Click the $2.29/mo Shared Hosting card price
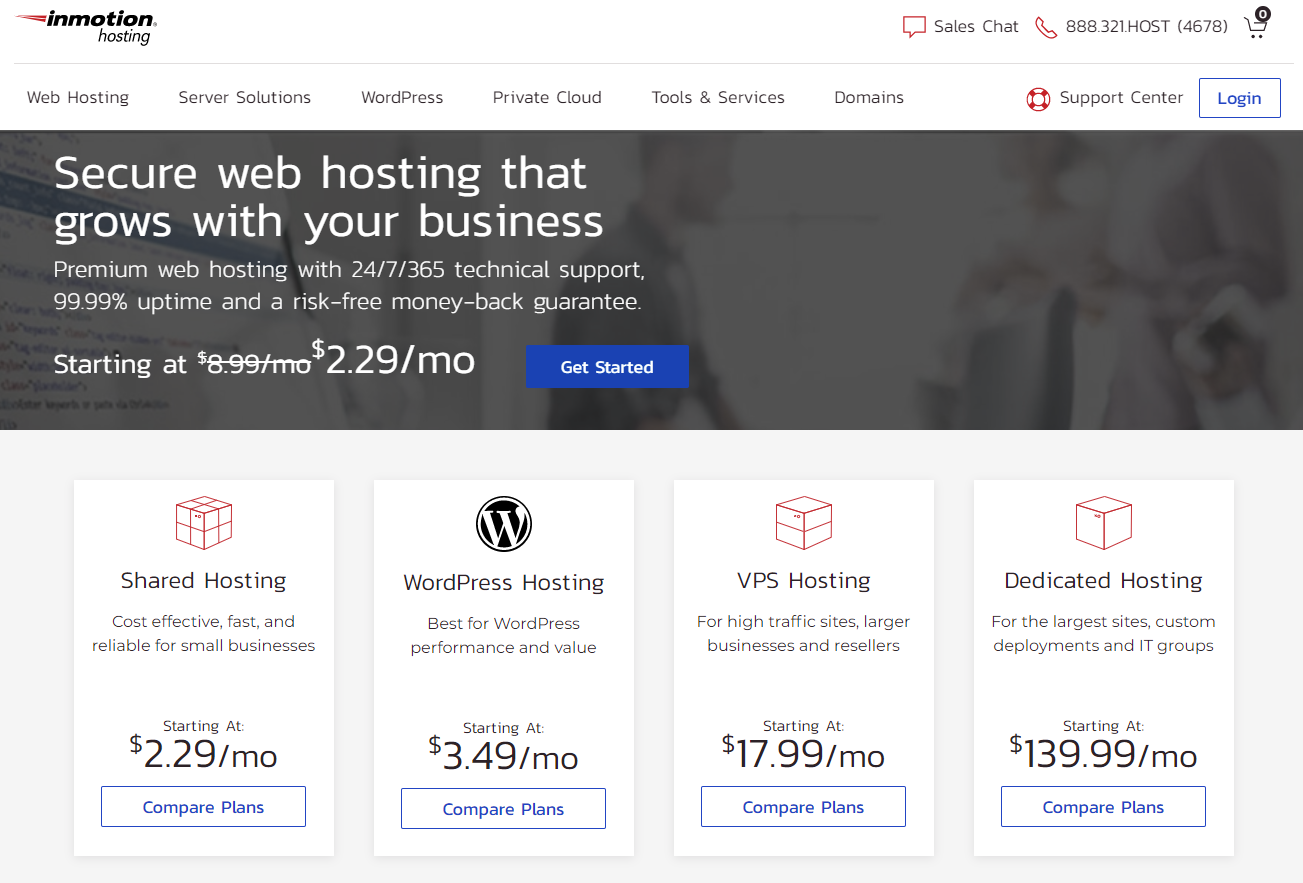This screenshot has width=1303, height=883. click(204, 753)
